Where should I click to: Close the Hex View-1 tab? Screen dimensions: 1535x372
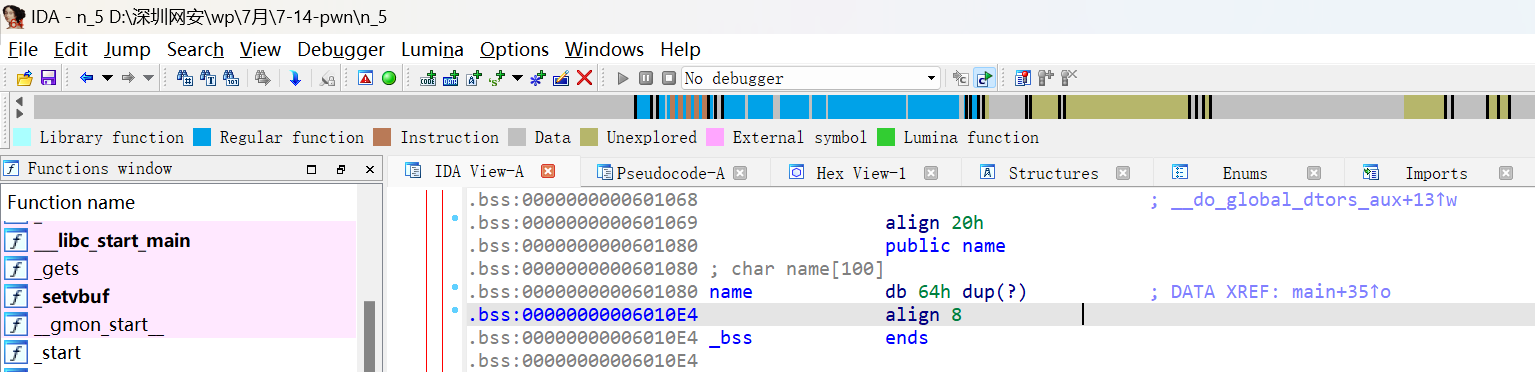(931, 173)
